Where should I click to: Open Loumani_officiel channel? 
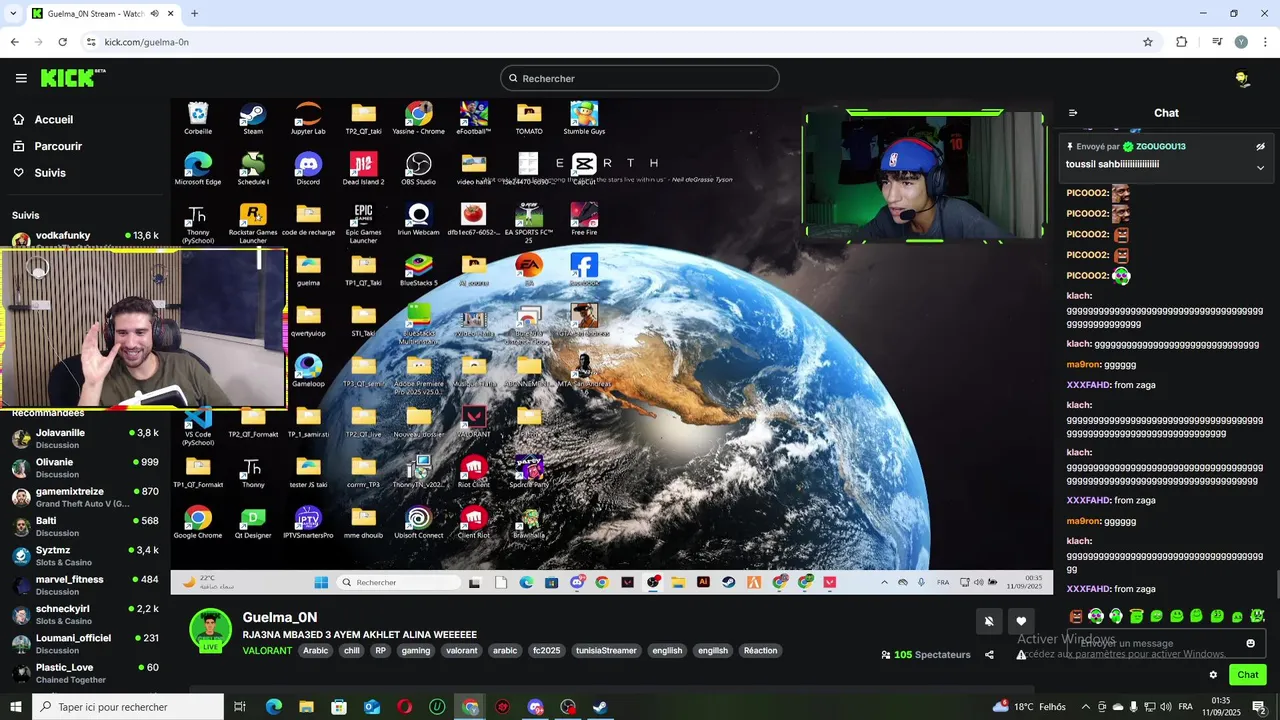point(85,643)
